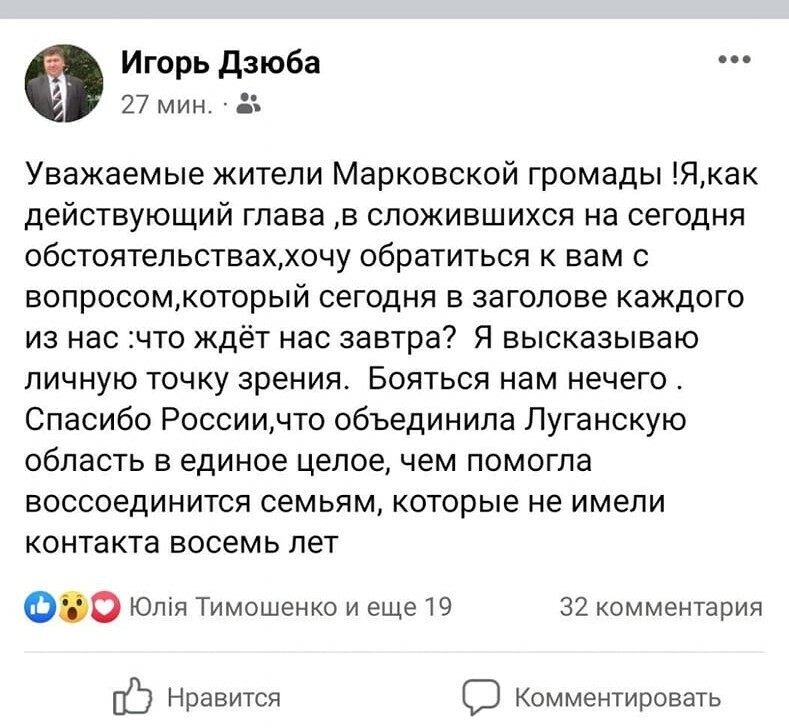Click the yellow Wow reaction emoji

click(x=70, y=606)
